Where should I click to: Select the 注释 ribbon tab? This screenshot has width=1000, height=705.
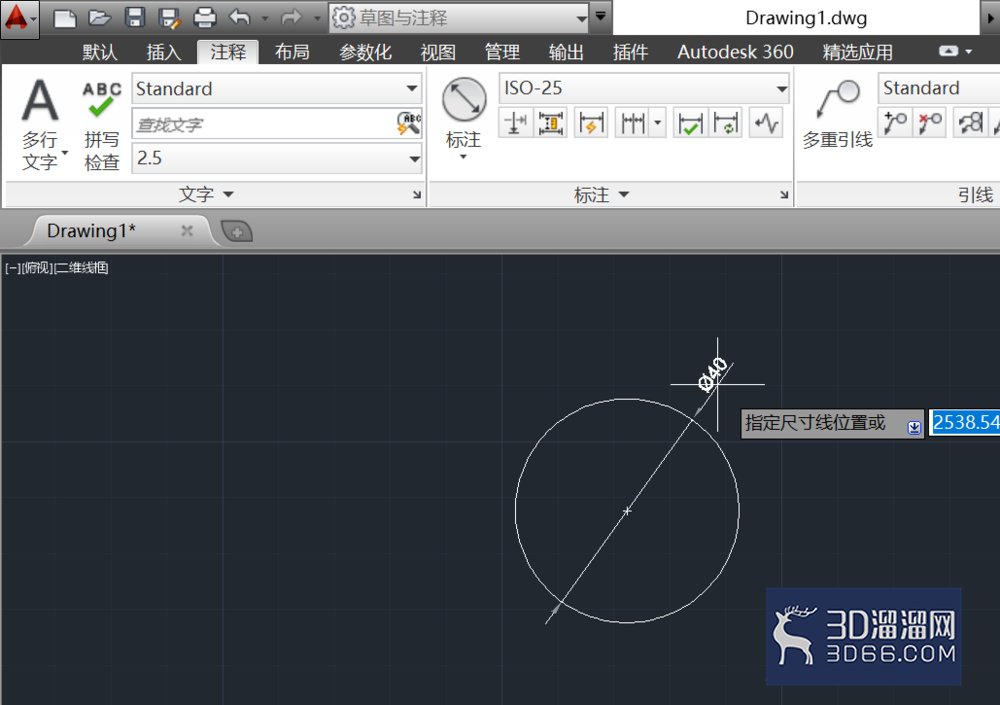(x=228, y=52)
